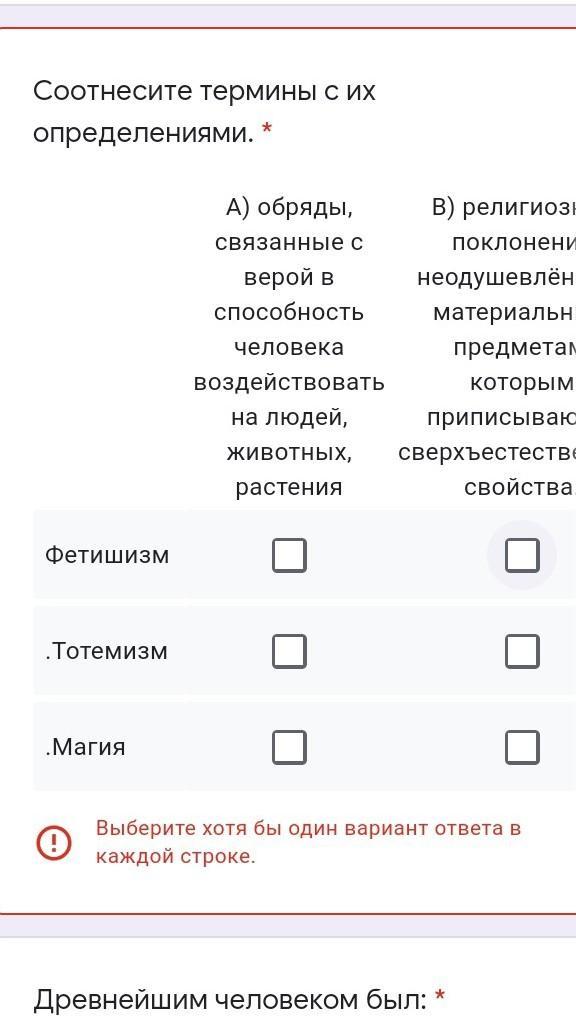Image resolution: width=576 pixels, height=1026 pixels.
Task: Check column A box for Фетишизм
Action: pyautogui.click(x=289, y=555)
